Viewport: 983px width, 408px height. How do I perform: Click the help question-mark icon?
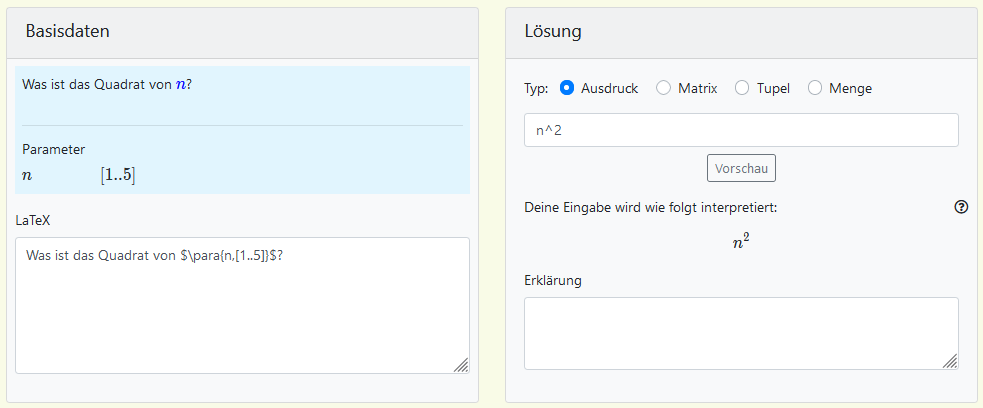961,208
